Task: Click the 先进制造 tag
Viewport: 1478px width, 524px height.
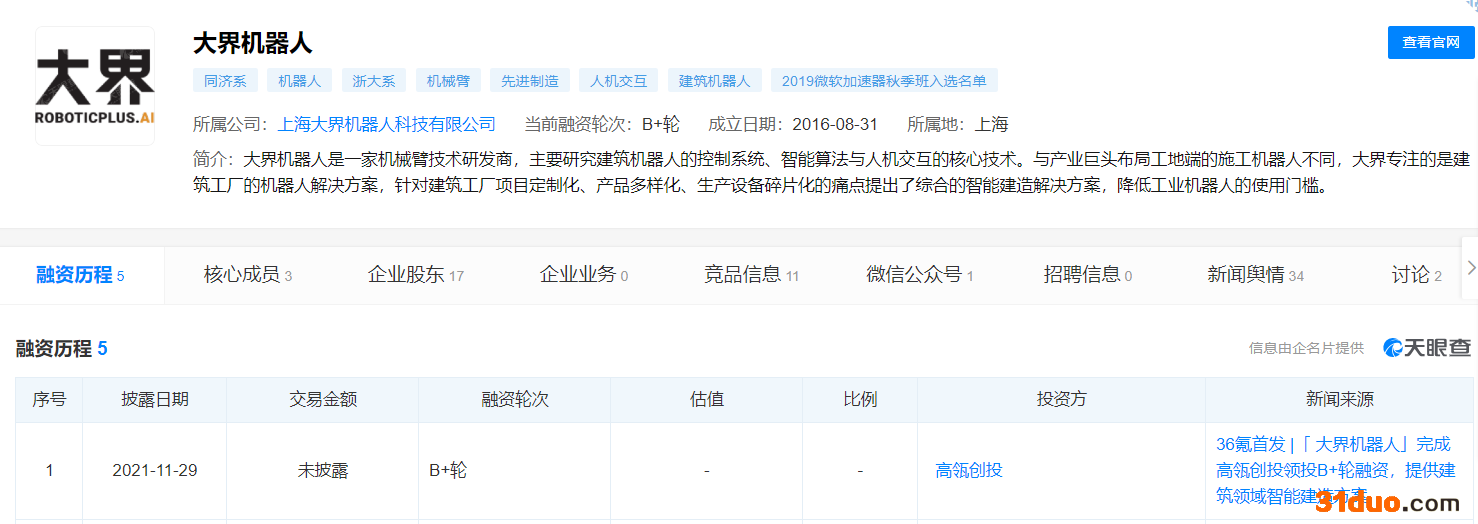Action: pos(530,81)
